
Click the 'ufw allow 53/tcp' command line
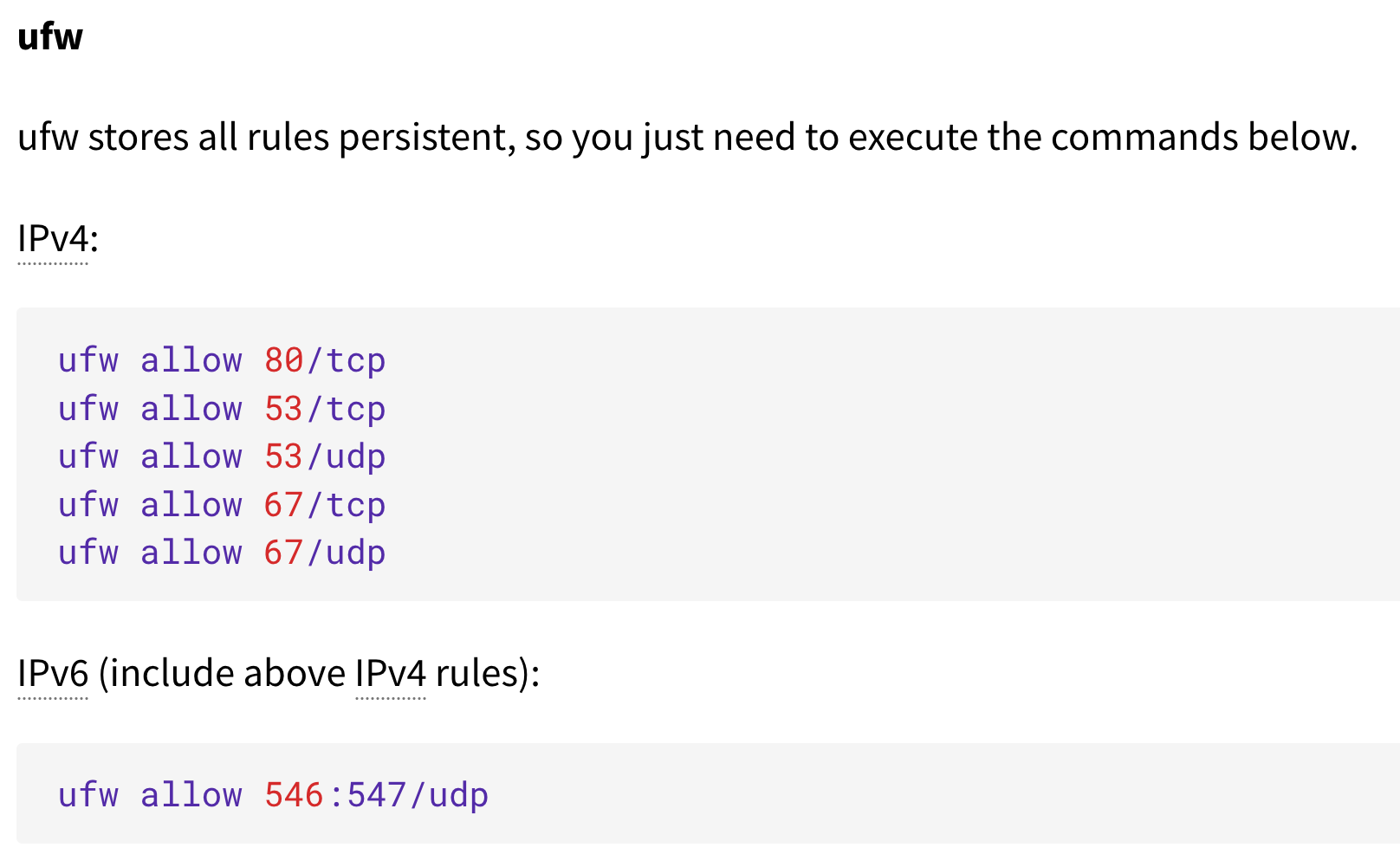pos(222,409)
